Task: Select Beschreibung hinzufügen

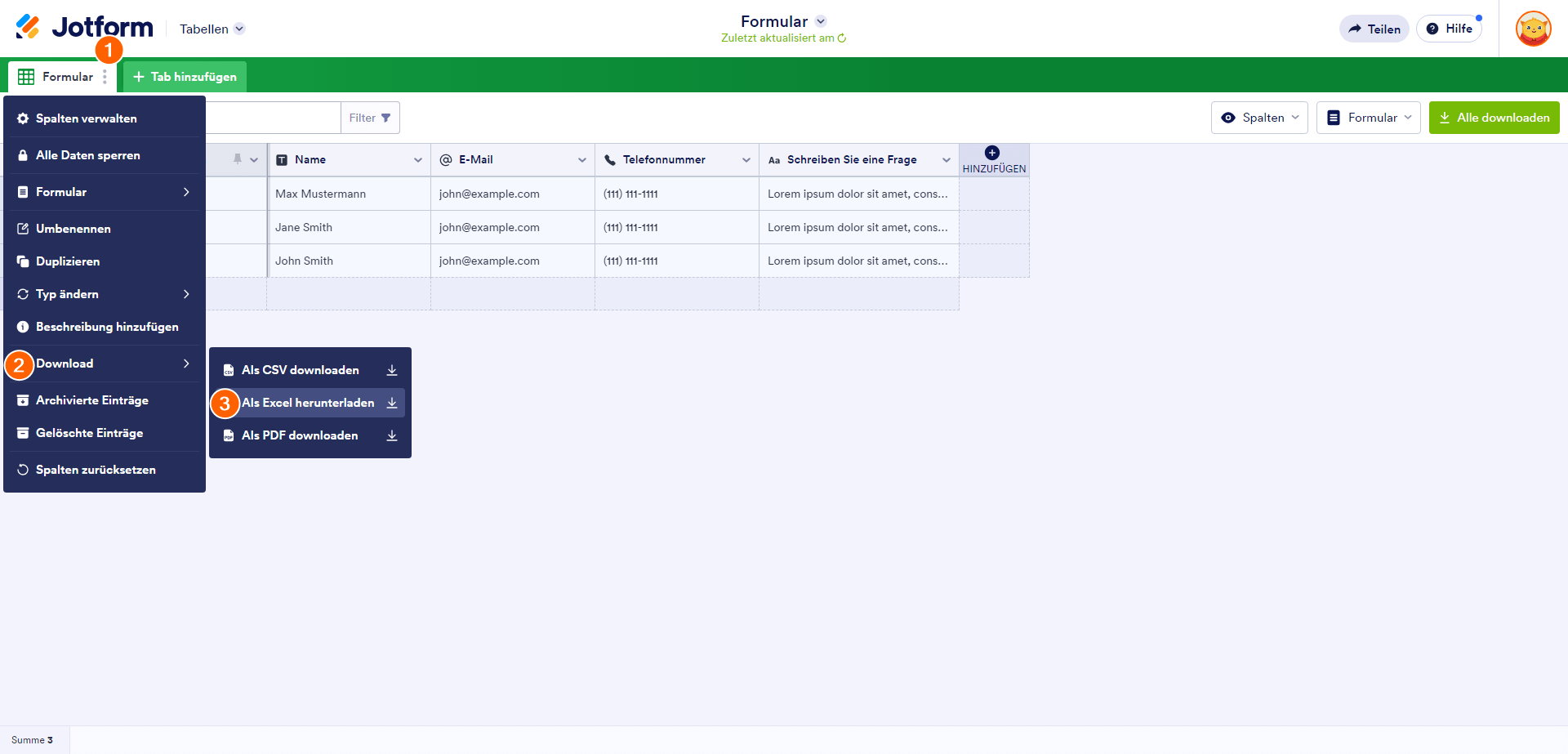Action: (105, 327)
